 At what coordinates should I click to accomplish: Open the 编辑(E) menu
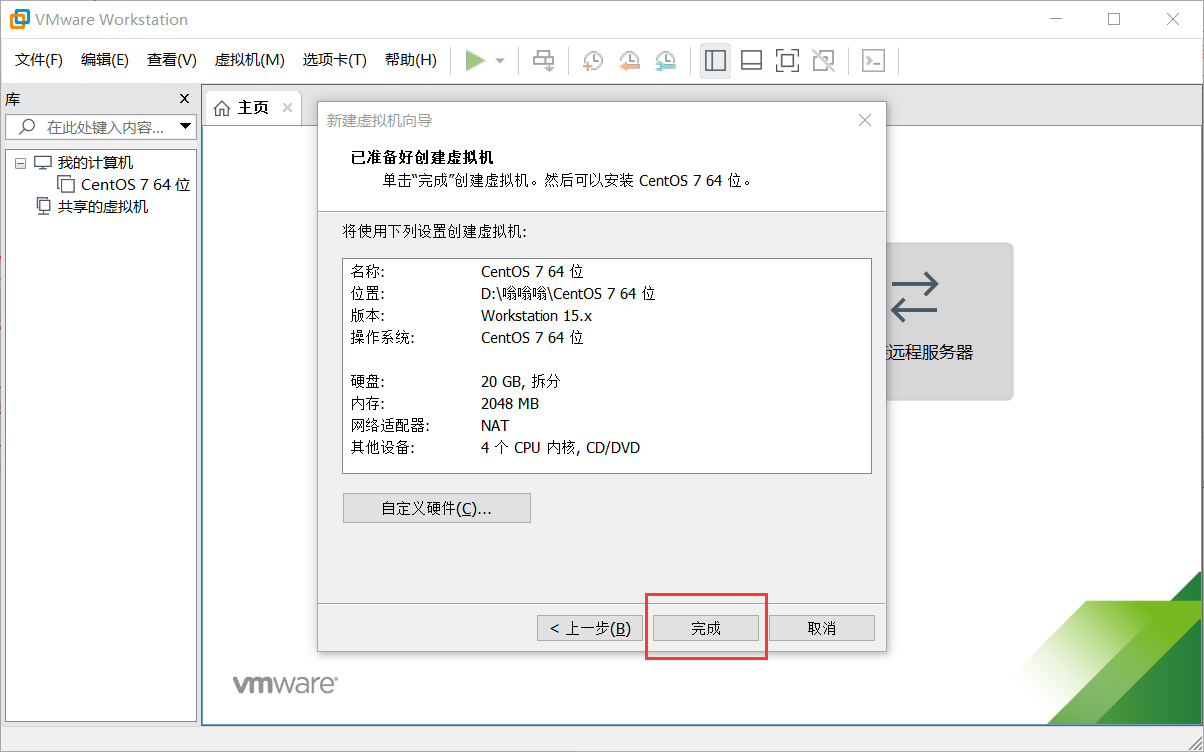(x=105, y=60)
